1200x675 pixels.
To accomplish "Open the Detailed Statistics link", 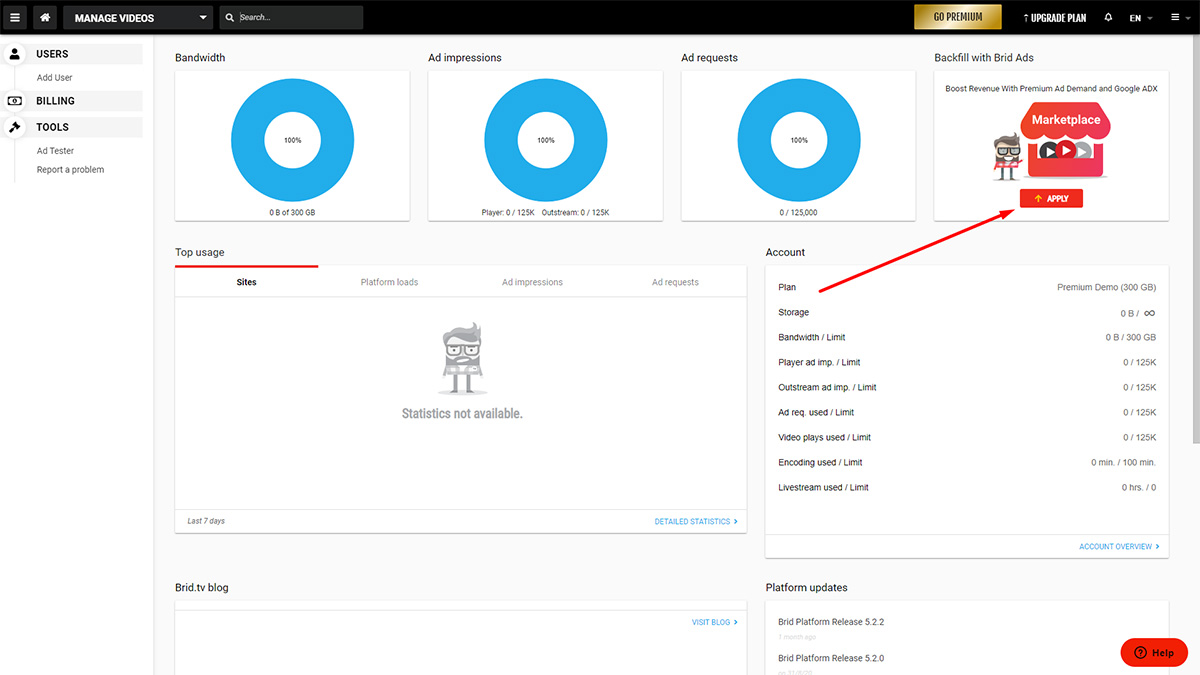I will click(x=695, y=521).
